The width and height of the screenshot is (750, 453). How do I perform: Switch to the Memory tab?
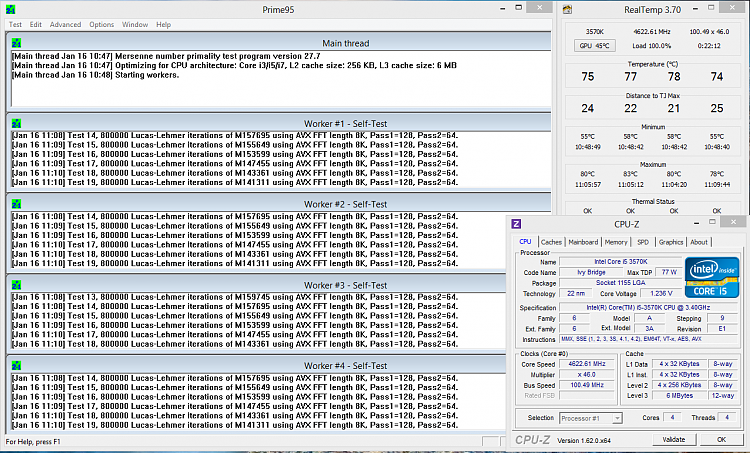click(616, 242)
